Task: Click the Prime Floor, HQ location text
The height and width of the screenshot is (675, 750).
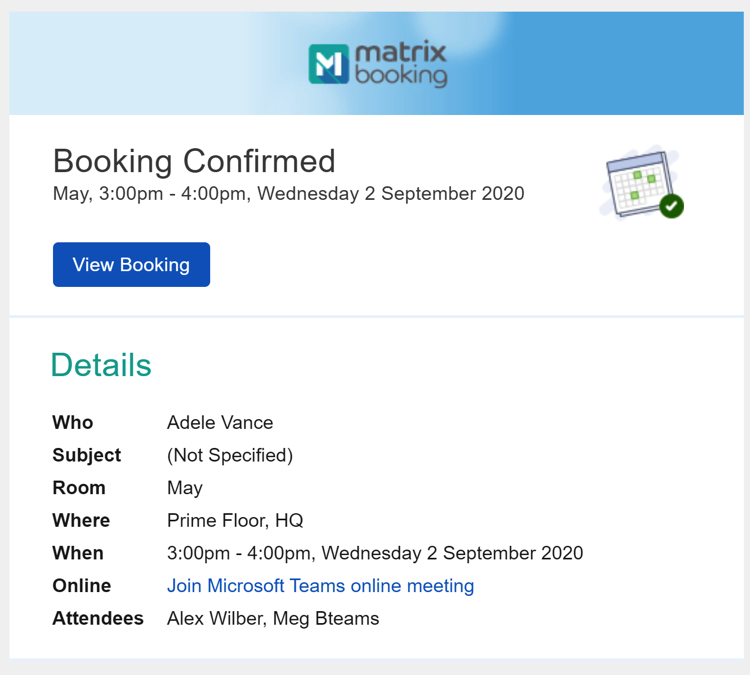Action: 235,521
